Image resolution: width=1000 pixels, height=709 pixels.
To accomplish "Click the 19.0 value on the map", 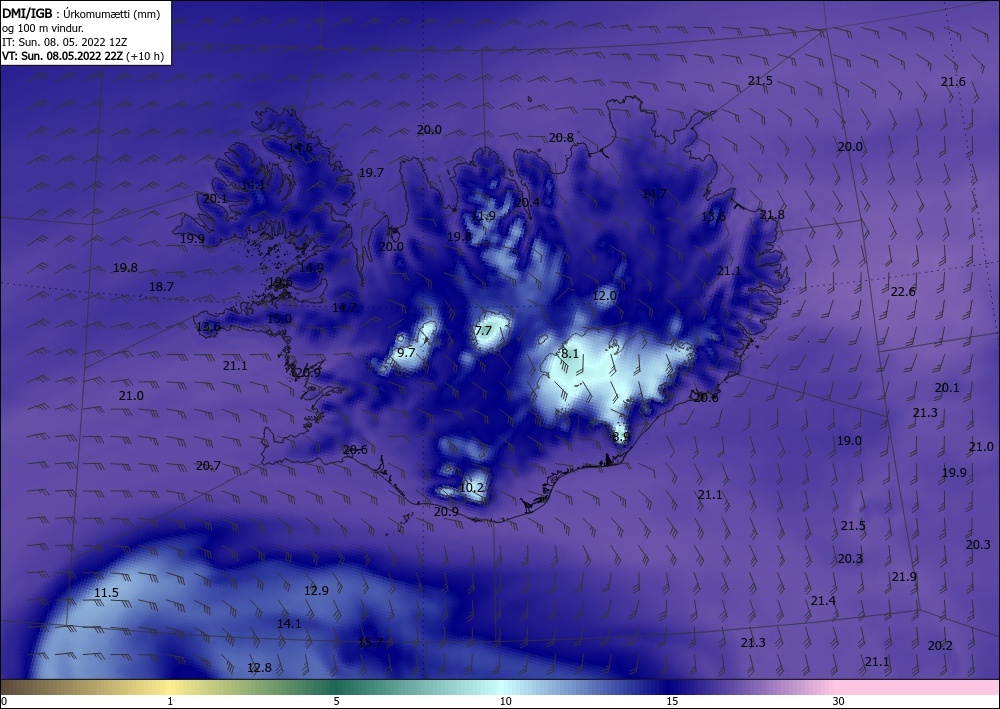I will [849, 441].
